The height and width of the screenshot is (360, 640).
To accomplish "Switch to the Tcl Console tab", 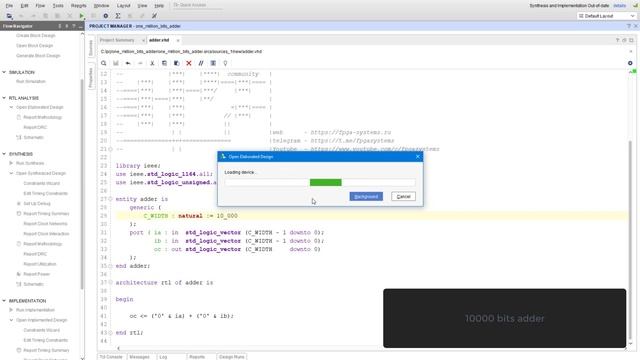I will 111,357.
